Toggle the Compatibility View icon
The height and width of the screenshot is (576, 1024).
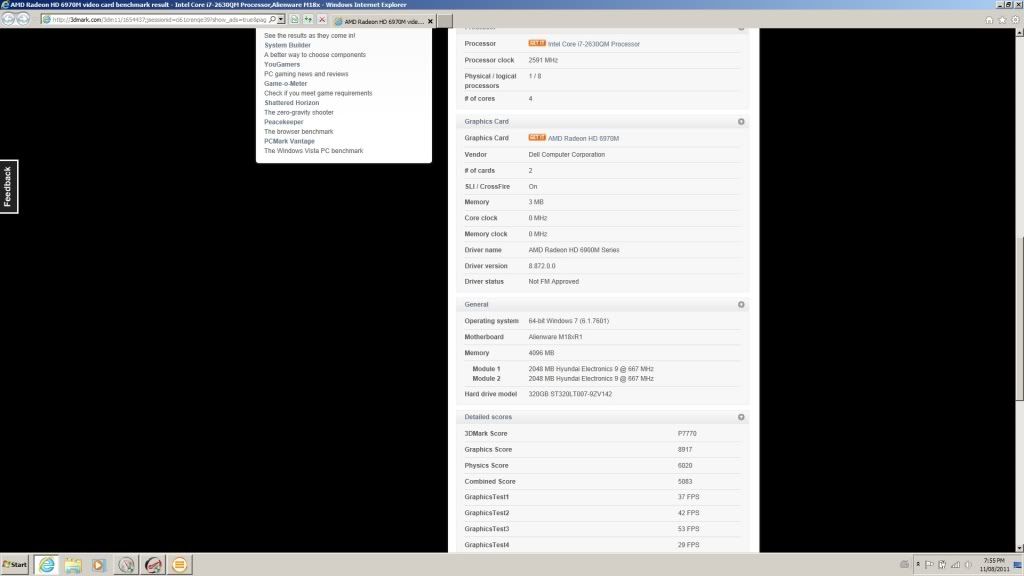(x=295, y=20)
